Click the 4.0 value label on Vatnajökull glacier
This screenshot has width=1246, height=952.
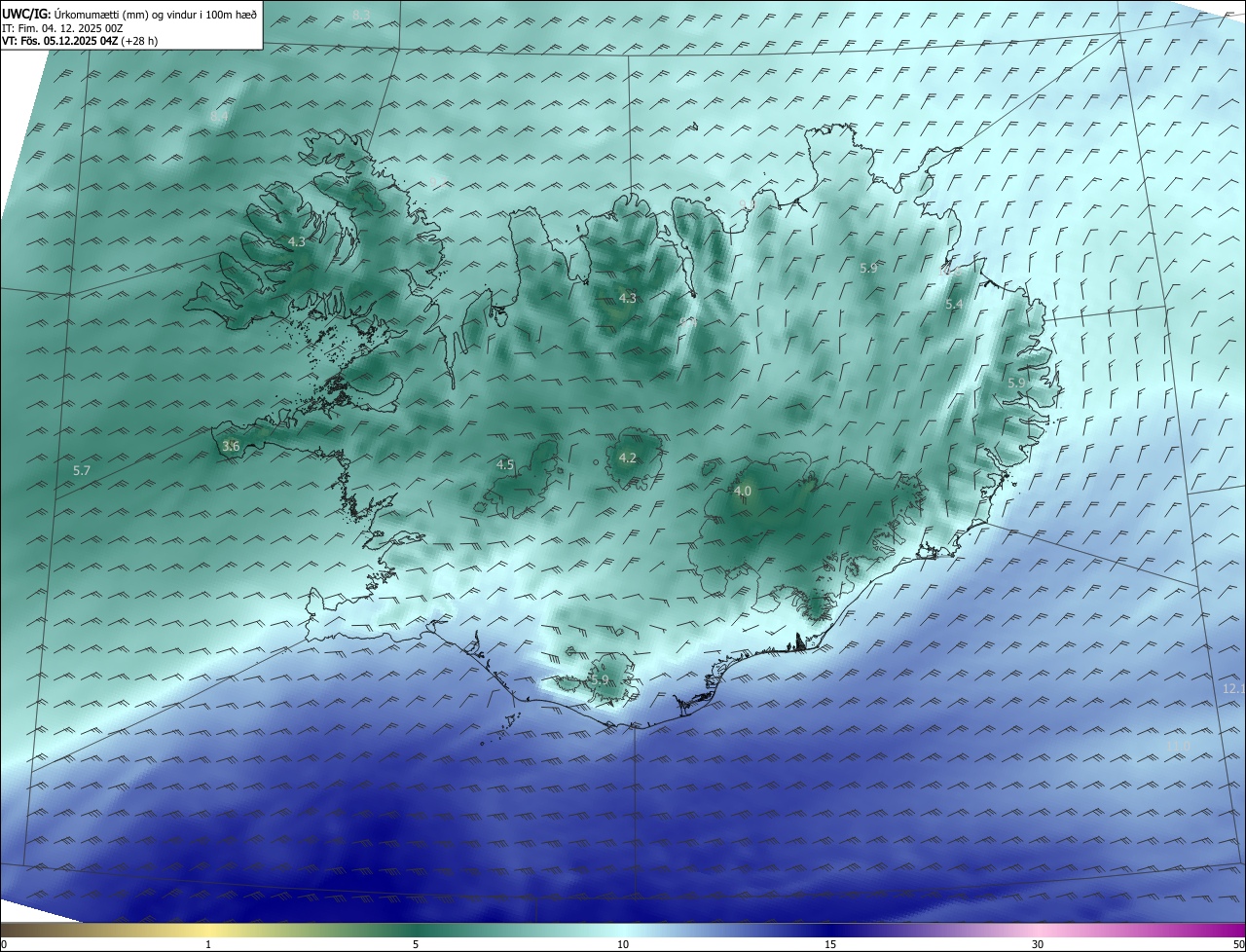pyautogui.click(x=743, y=492)
